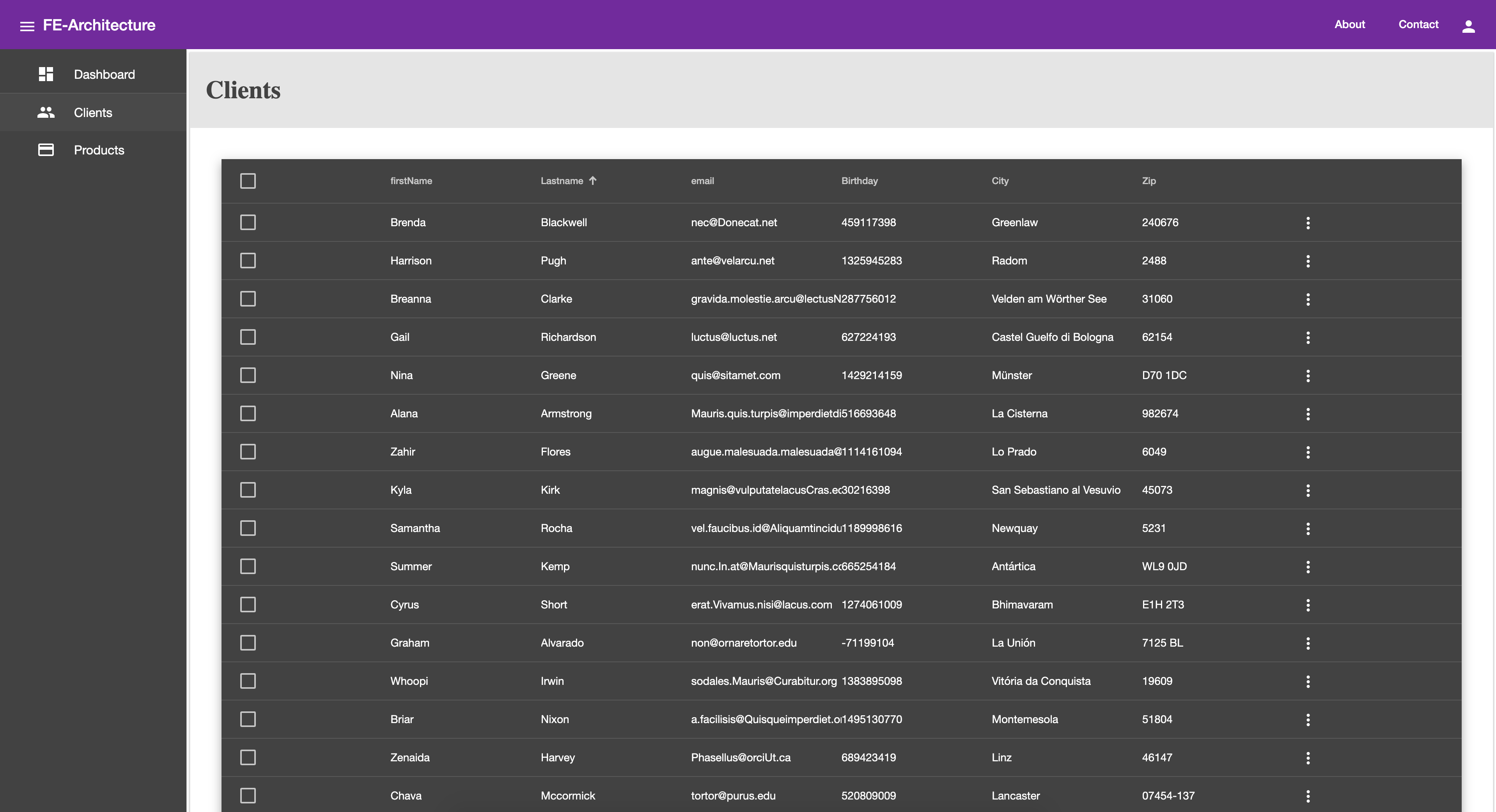The width and height of the screenshot is (1496, 812).
Task: Click email Phasellus@orciUt.ca
Action: coord(741,757)
